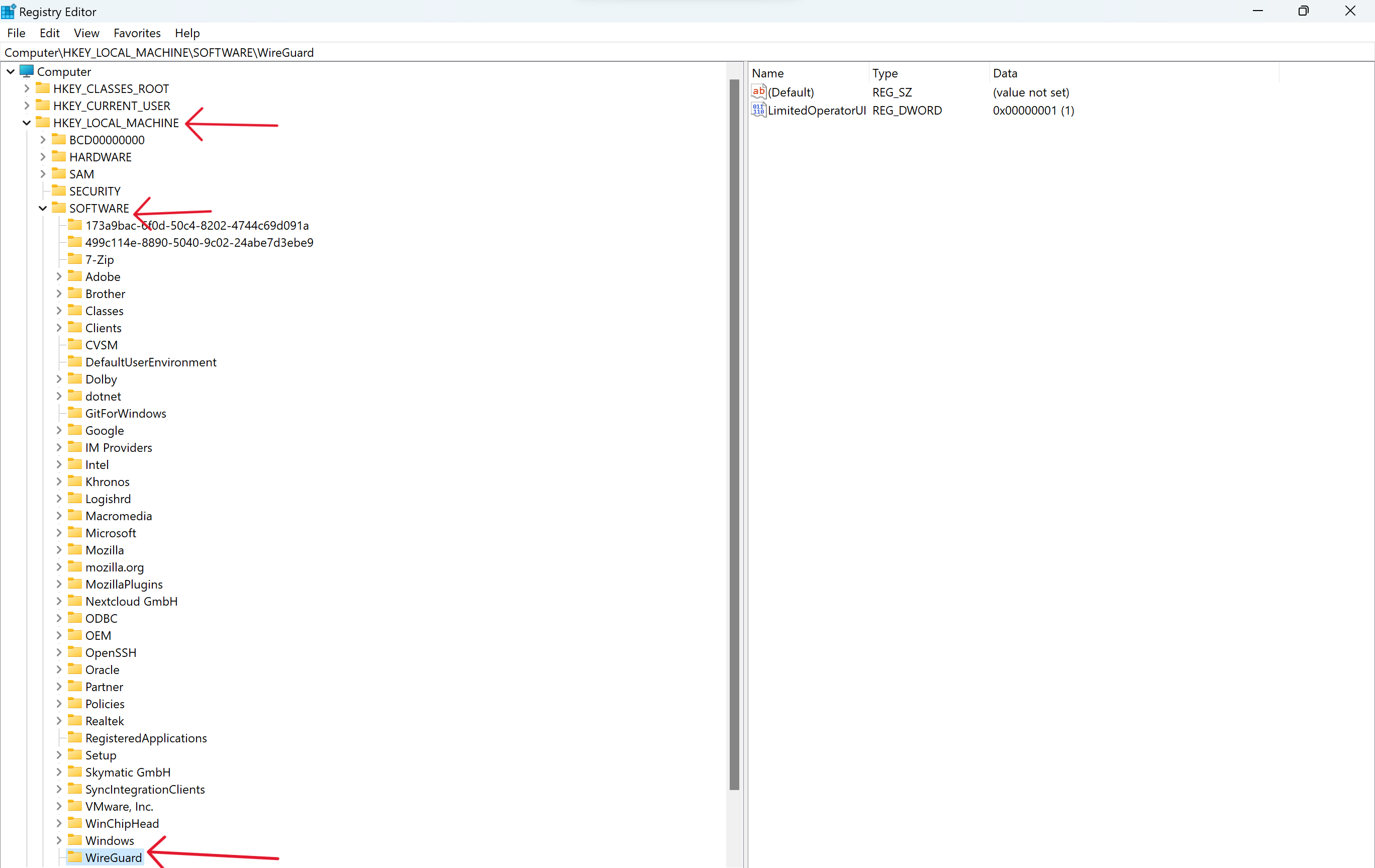The image size is (1375, 868).
Task: Collapse the SOFTWARE key
Action: coord(42,209)
